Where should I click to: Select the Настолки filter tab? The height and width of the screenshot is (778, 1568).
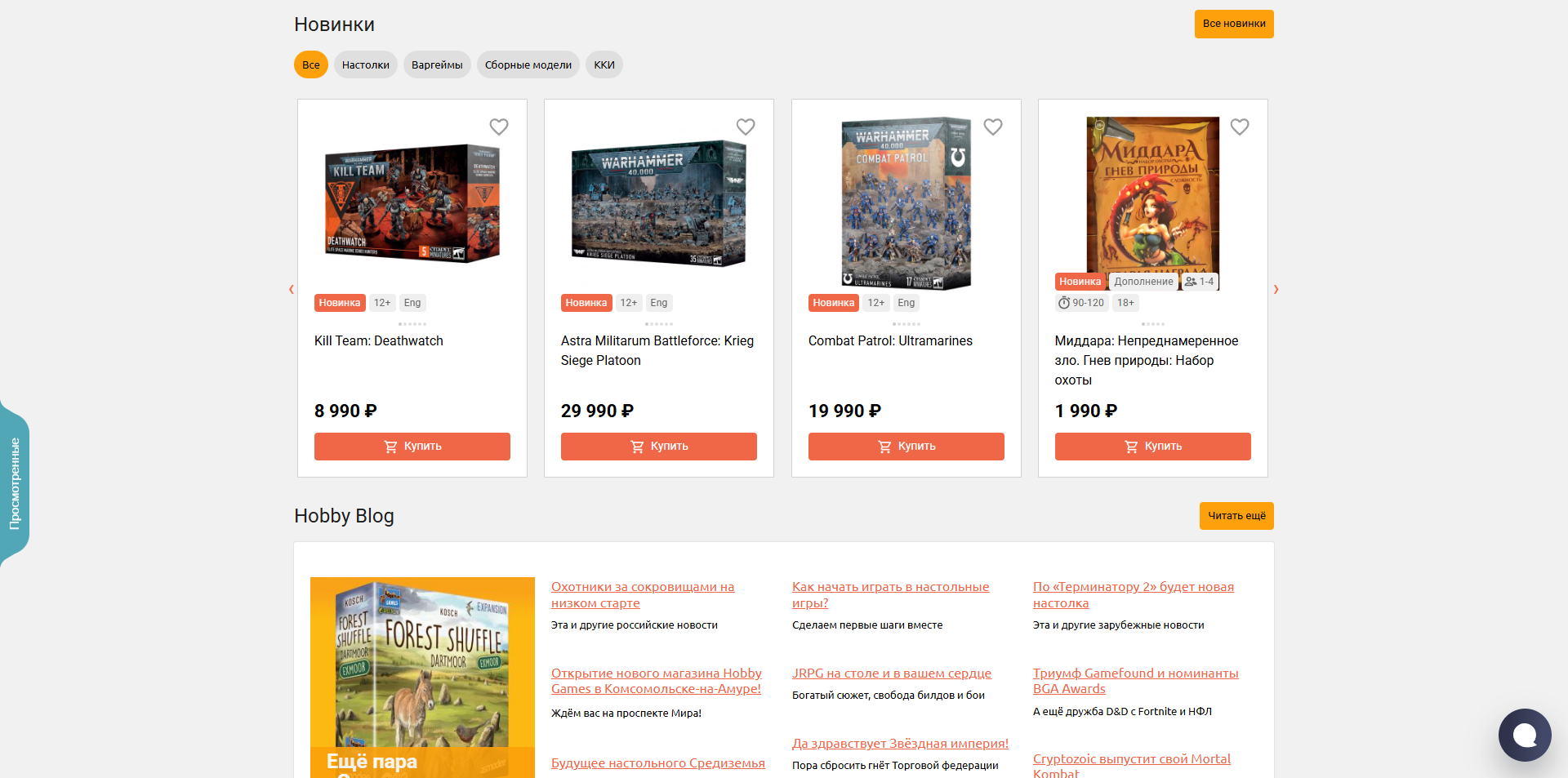click(366, 64)
